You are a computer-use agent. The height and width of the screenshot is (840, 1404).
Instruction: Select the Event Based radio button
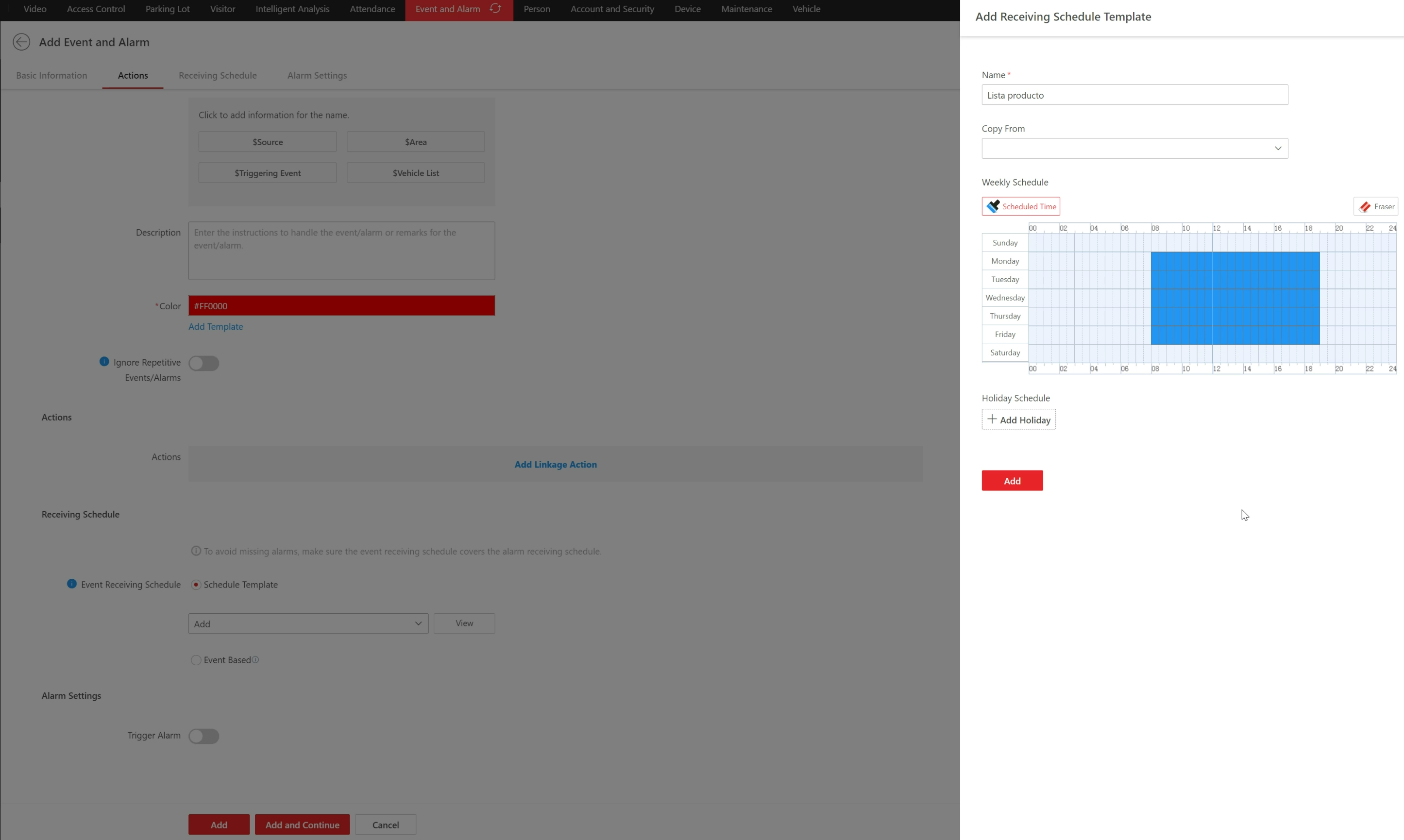click(196, 659)
